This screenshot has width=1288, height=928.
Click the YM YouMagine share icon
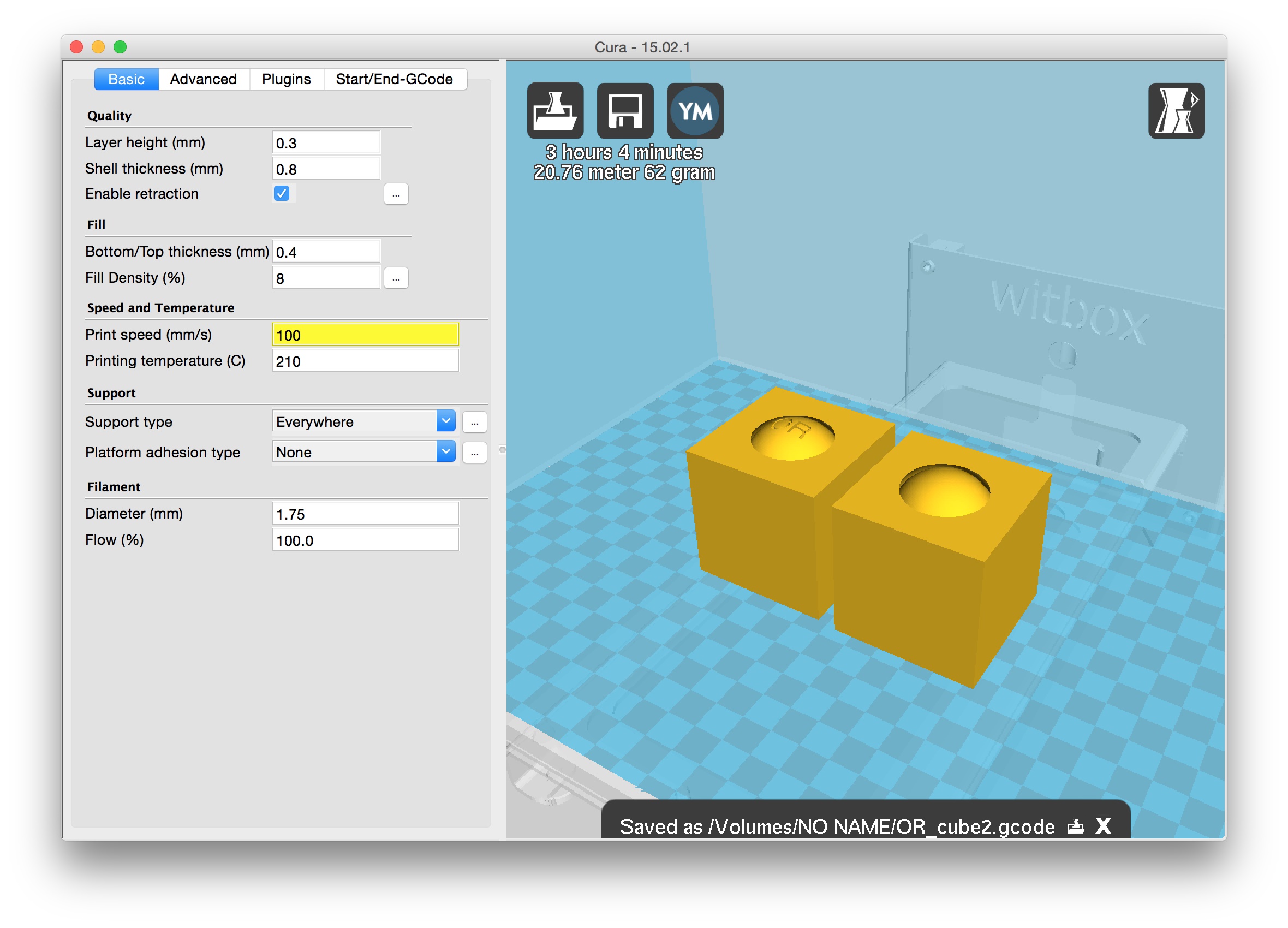pos(695,110)
